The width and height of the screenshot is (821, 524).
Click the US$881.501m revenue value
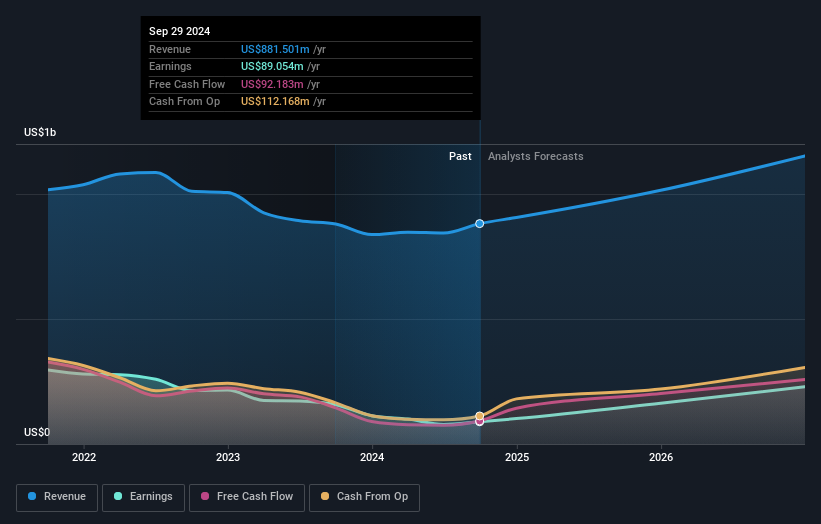click(x=275, y=49)
